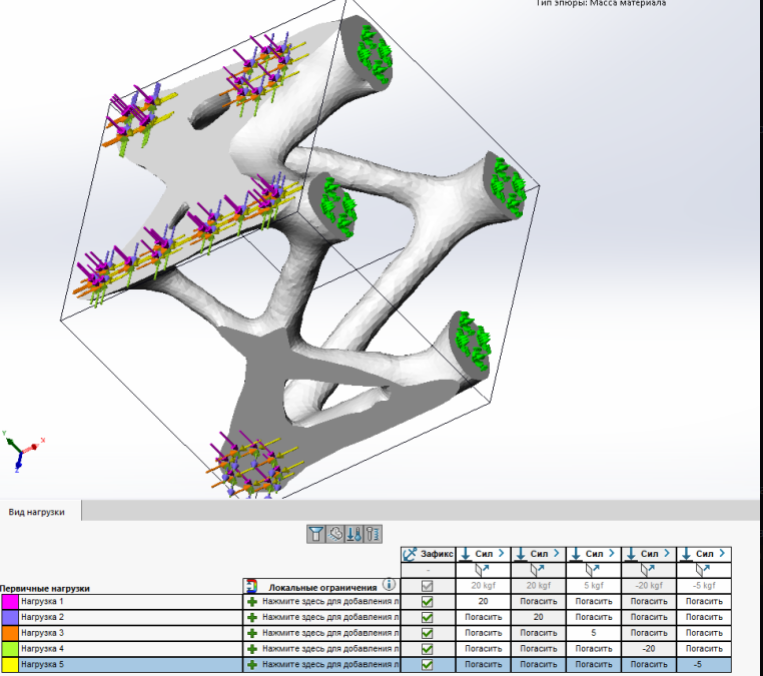Expand chevron of the -20 kgf Сил column
763x676 pixels.
click(x=667, y=553)
